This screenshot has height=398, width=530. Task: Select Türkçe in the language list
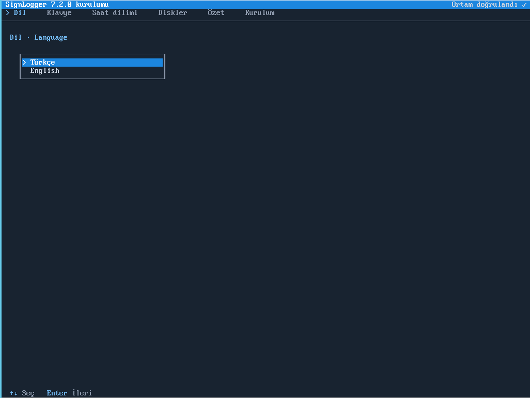[92, 63]
